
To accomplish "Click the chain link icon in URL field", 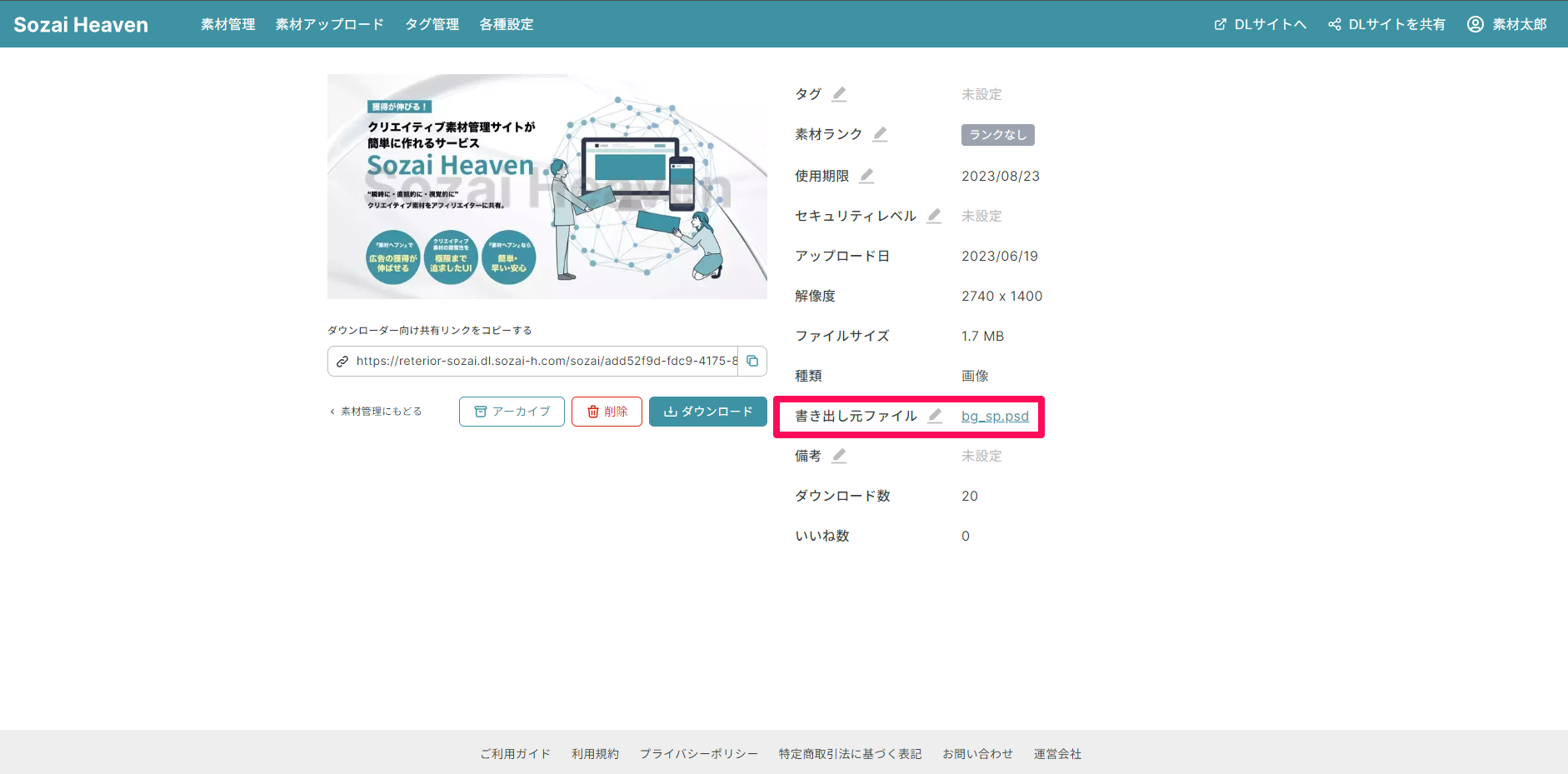I will pyautogui.click(x=342, y=362).
